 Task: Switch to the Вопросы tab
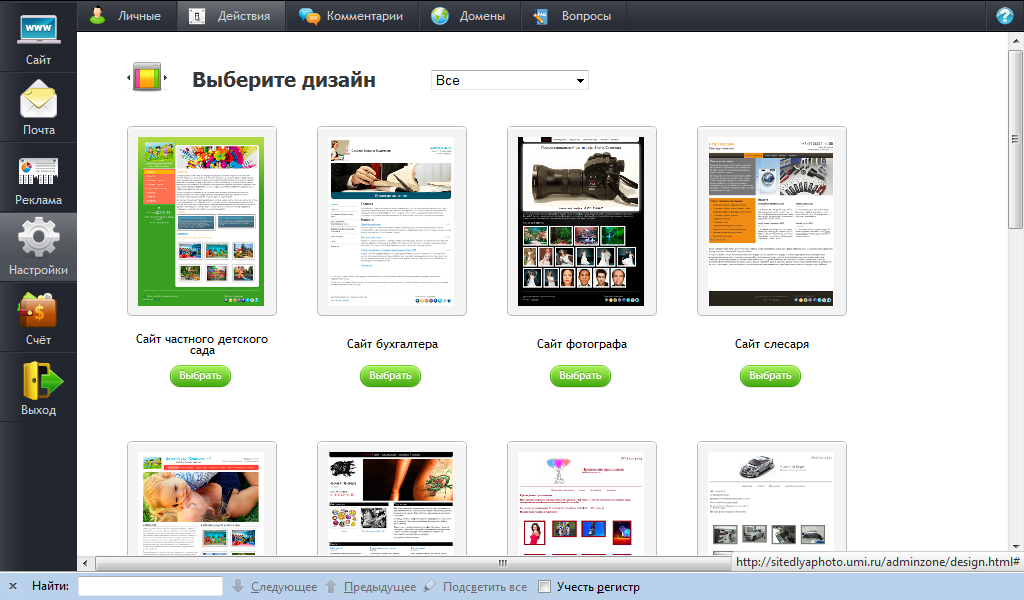pyautogui.click(x=573, y=16)
